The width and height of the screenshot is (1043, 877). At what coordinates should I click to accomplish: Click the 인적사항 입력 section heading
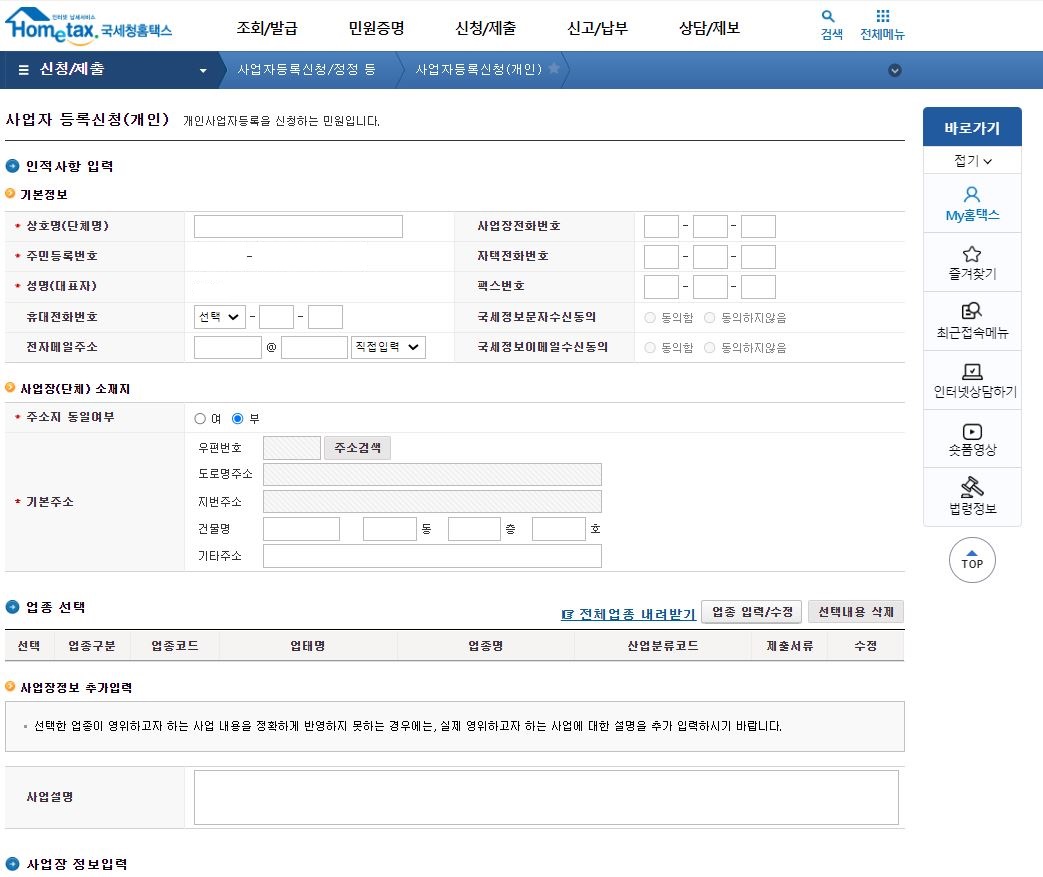69,166
